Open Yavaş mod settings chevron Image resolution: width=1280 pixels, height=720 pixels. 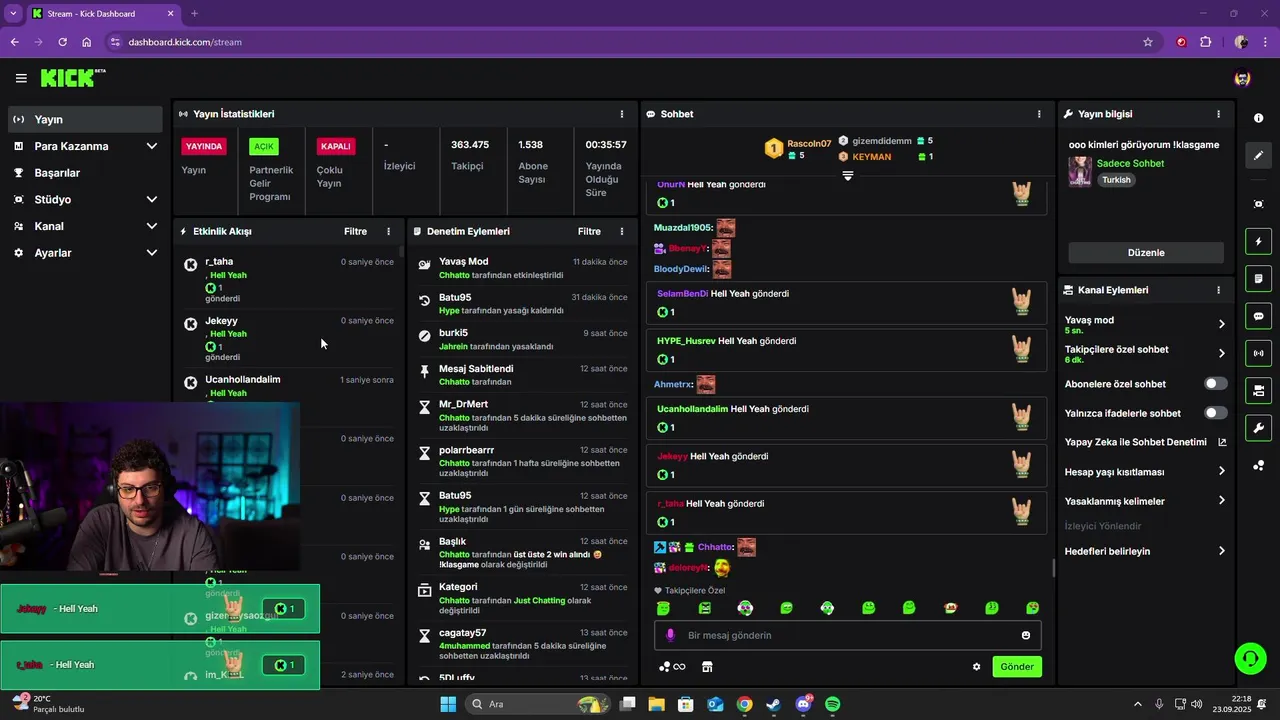click(1221, 324)
